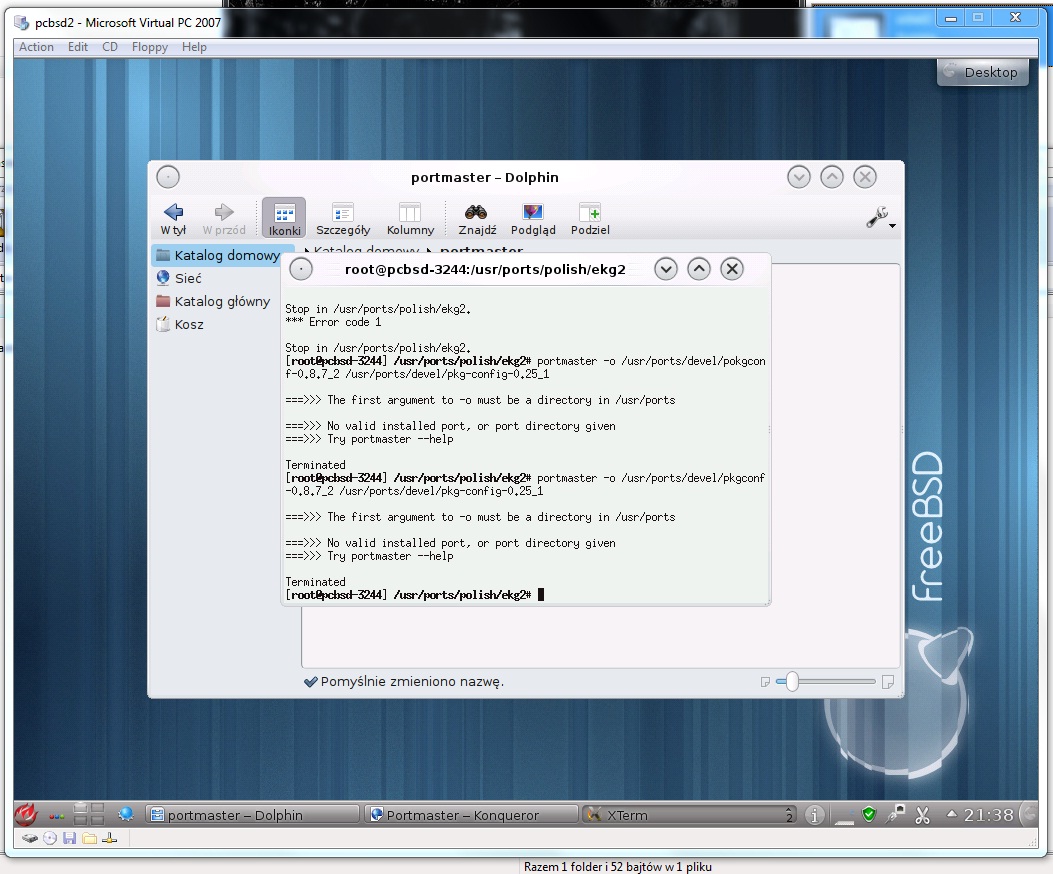Close the XTerm terminal window
This screenshot has height=874, width=1053.
pyautogui.click(x=732, y=269)
